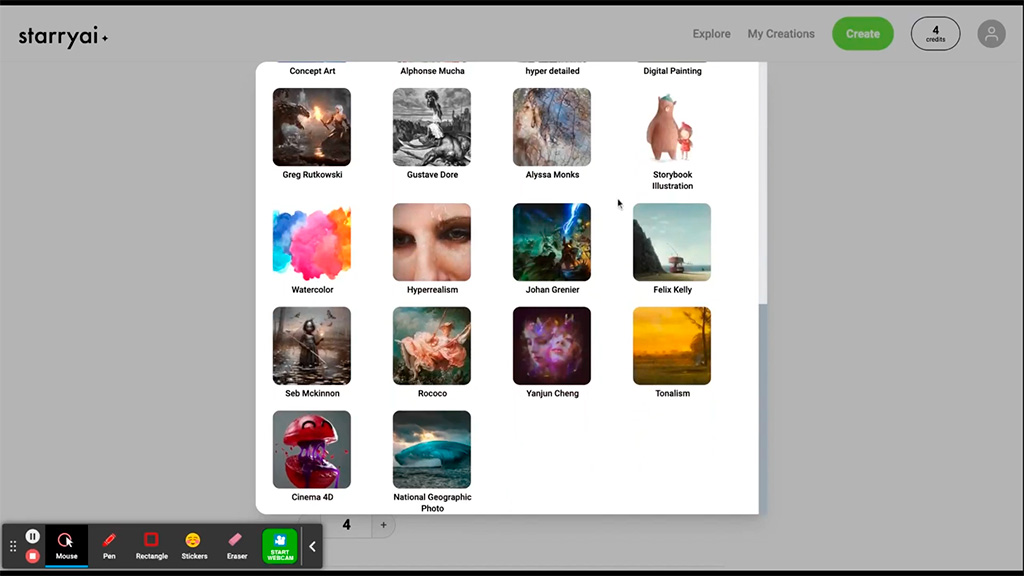Image resolution: width=1024 pixels, height=576 pixels.
Task: Click the Tonalism caption text
Action: pos(673,393)
